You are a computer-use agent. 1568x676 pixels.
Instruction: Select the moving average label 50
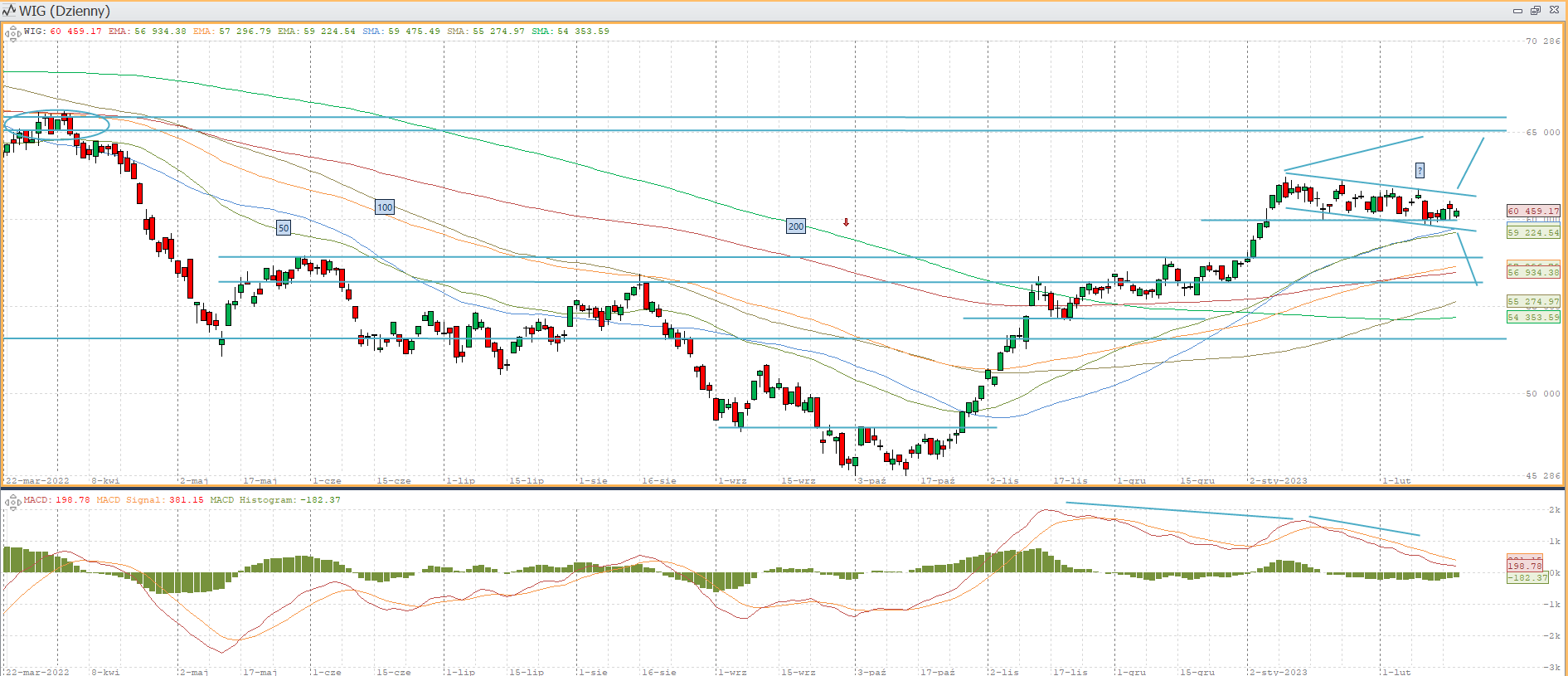(284, 228)
